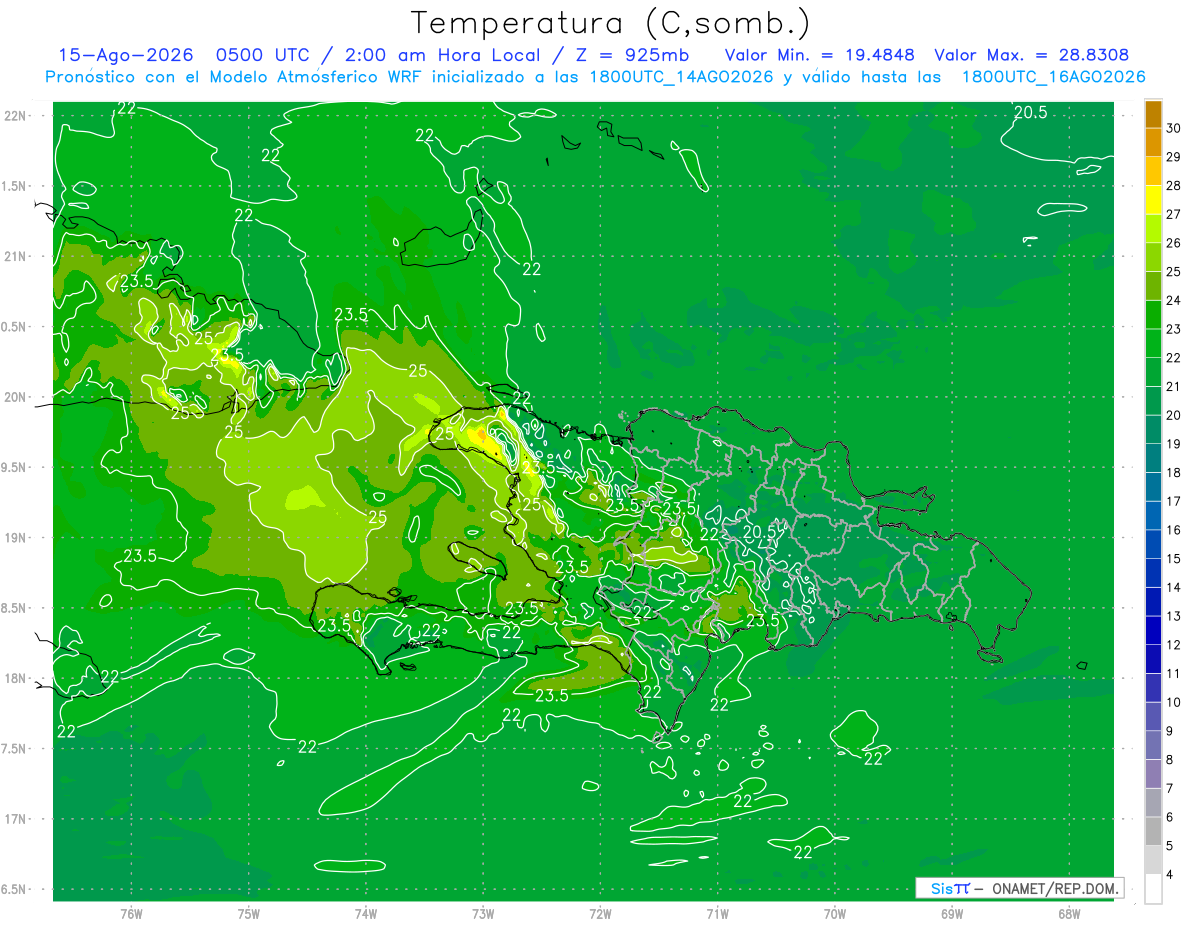The image size is (1200, 927).
Task: Click the '69W' longitude axis label
Action: (x=952, y=913)
